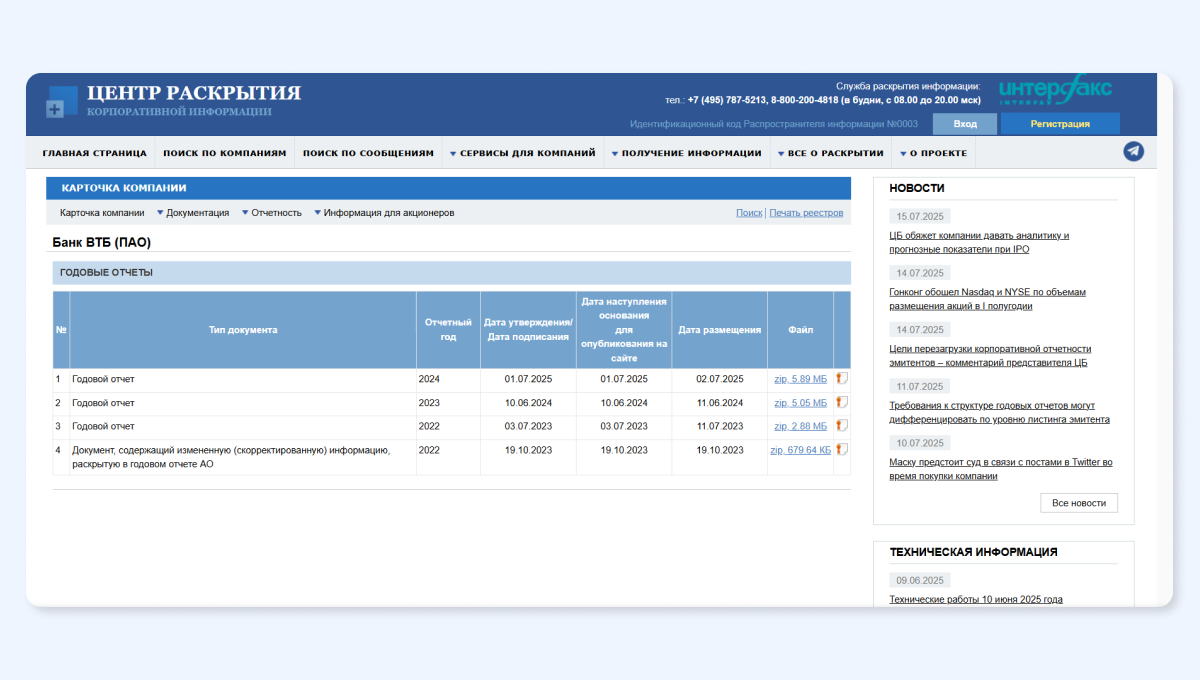Click the Interfax logo
Screen dimensions: 1200x680
(1055, 90)
